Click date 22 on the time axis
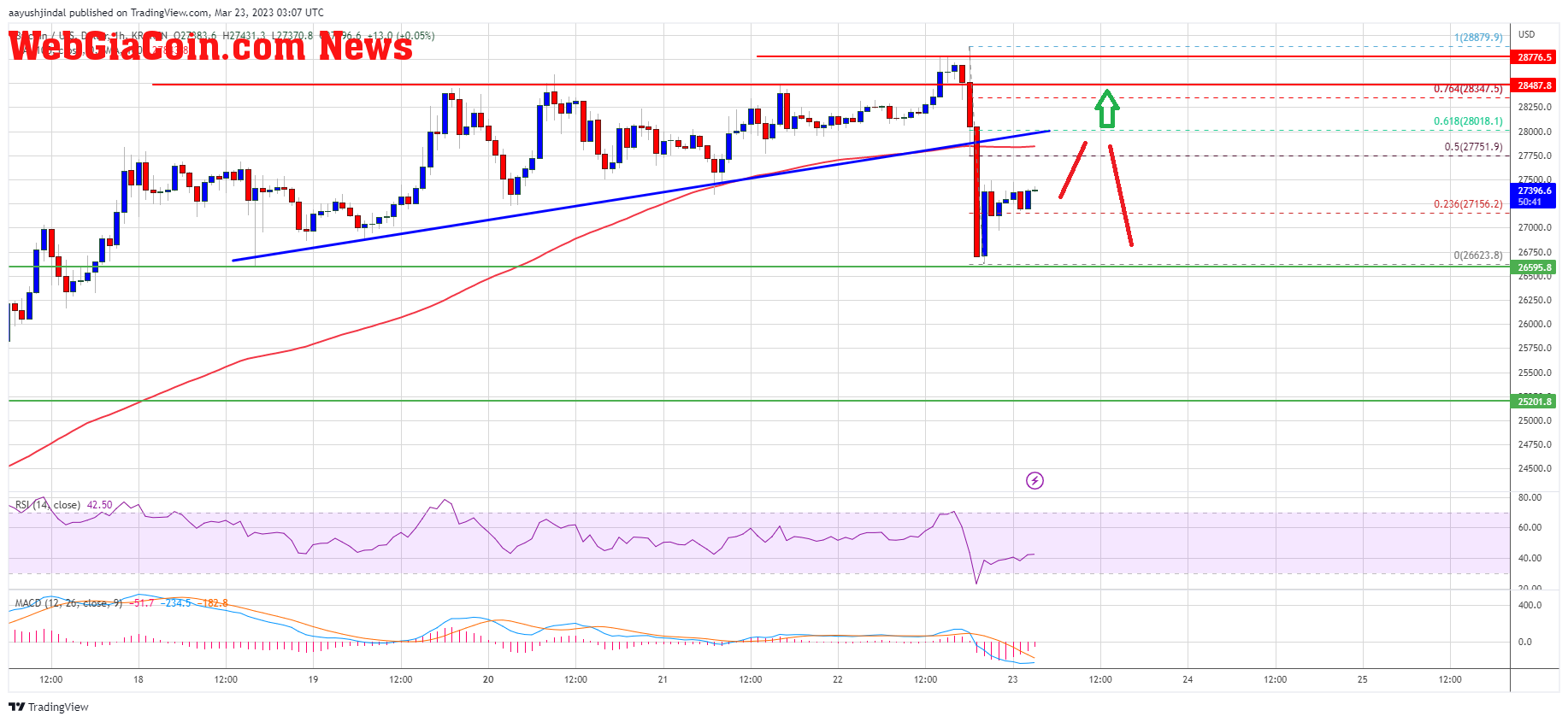 (x=838, y=679)
